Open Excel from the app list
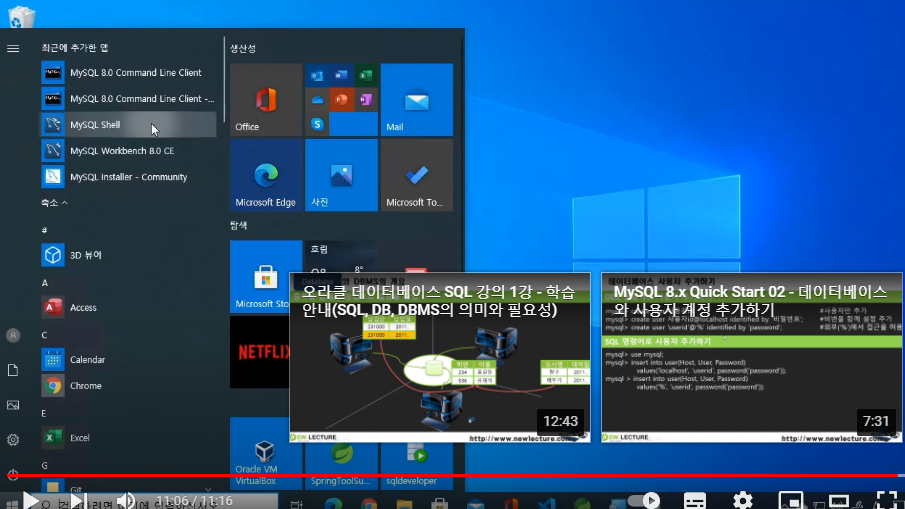 point(128,438)
